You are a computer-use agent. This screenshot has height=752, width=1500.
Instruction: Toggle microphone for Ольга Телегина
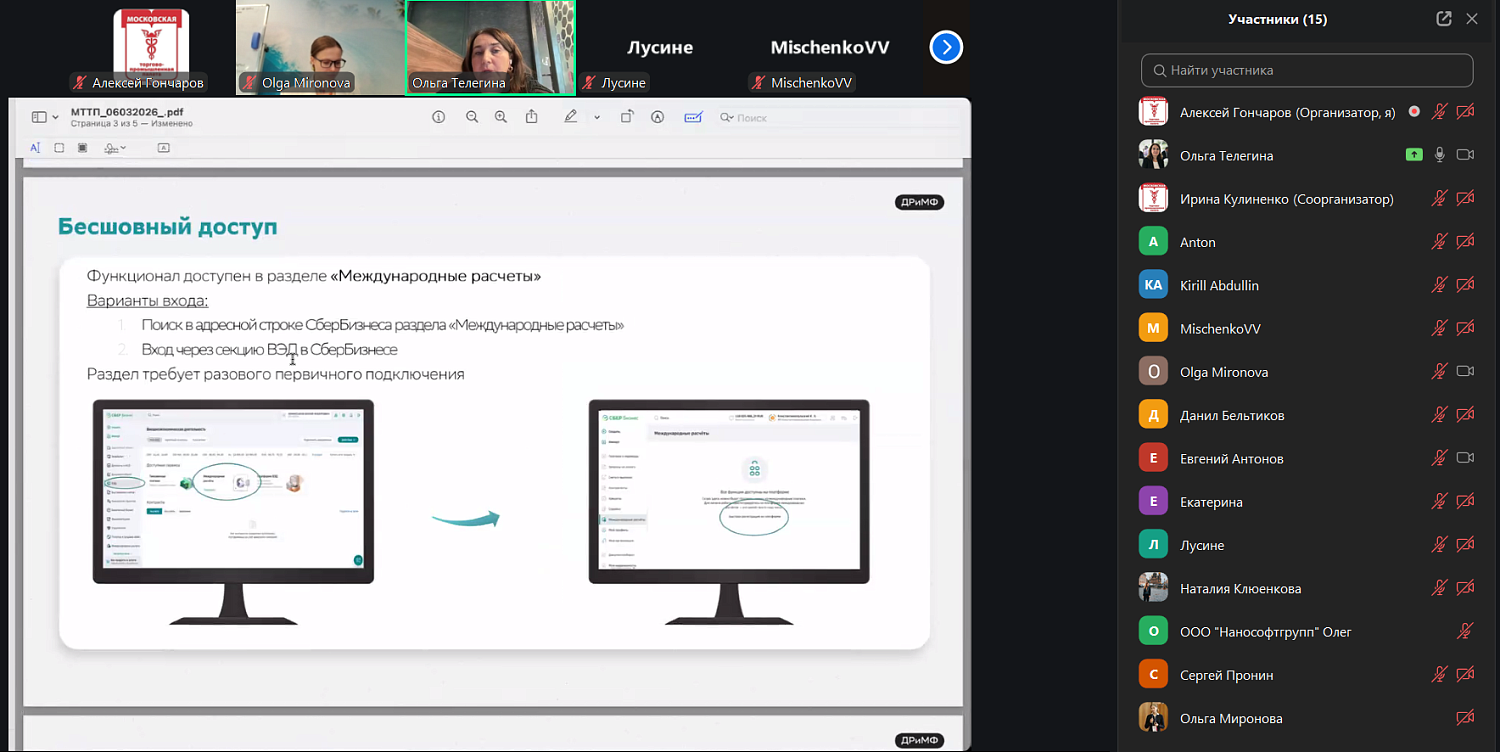coord(1440,155)
